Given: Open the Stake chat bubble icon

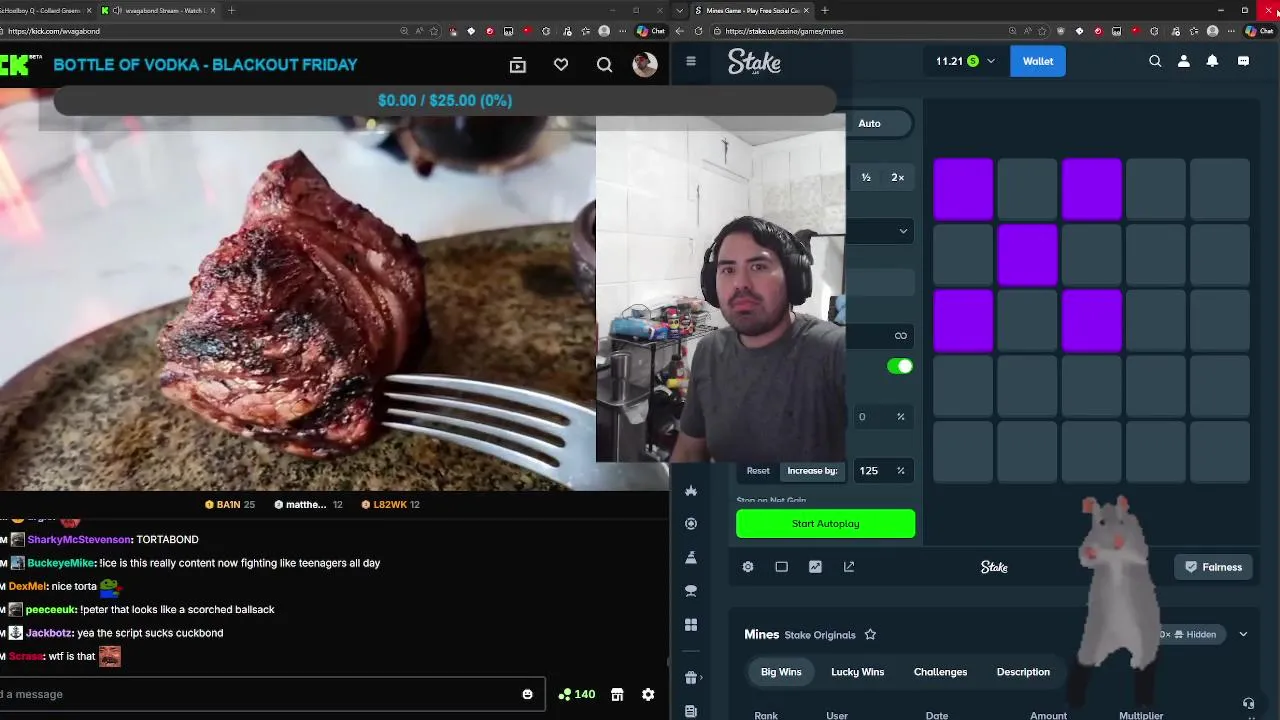Looking at the screenshot, I should [1243, 61].
